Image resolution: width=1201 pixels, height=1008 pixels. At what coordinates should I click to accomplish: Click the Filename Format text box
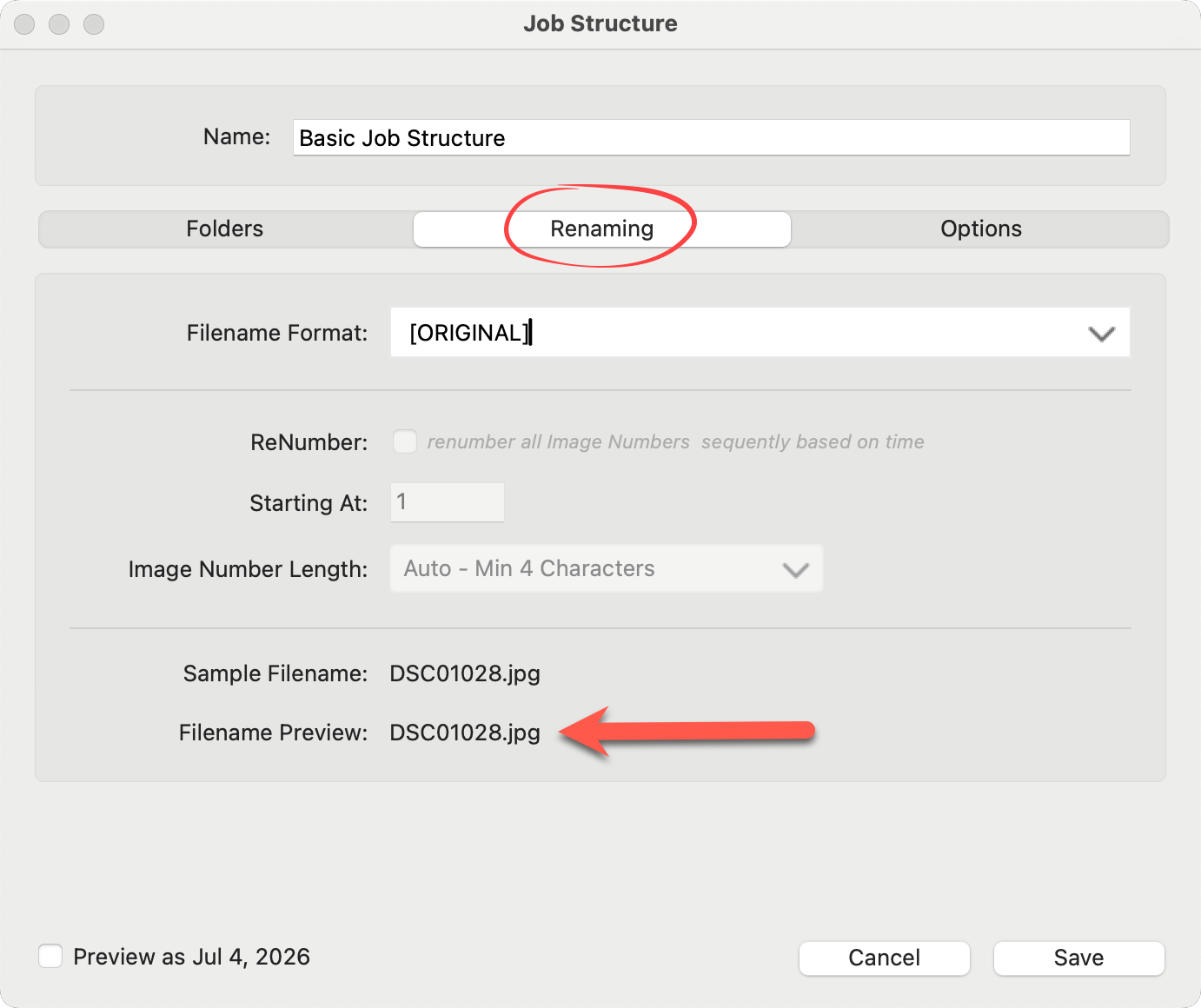[730, 333]
